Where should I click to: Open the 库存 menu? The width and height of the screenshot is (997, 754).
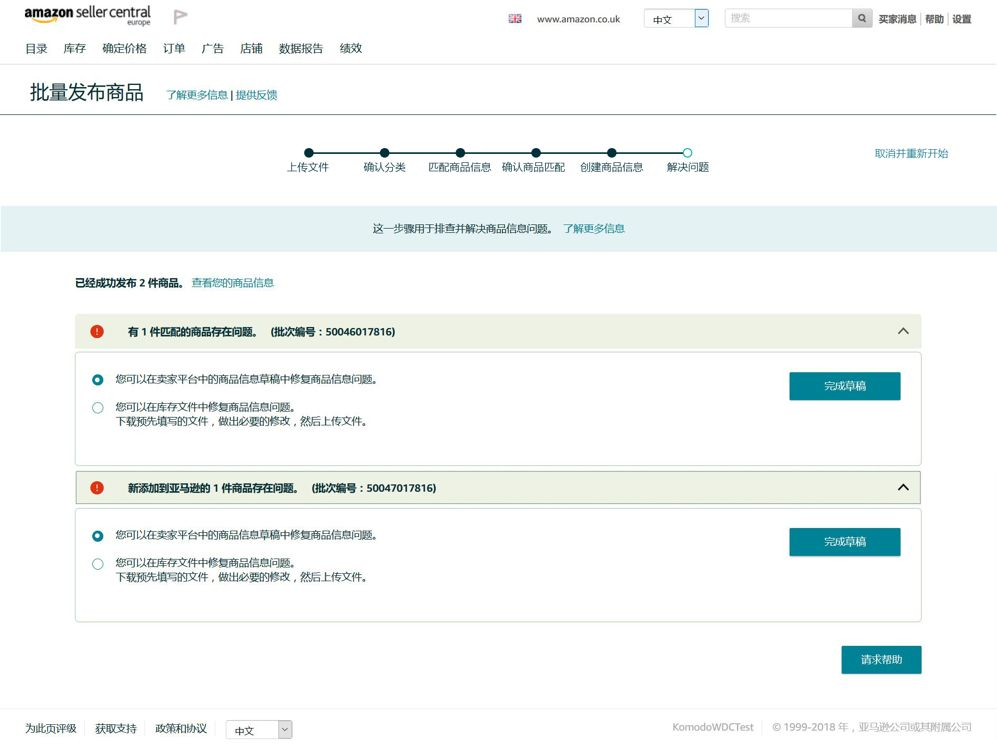[74, 48]
